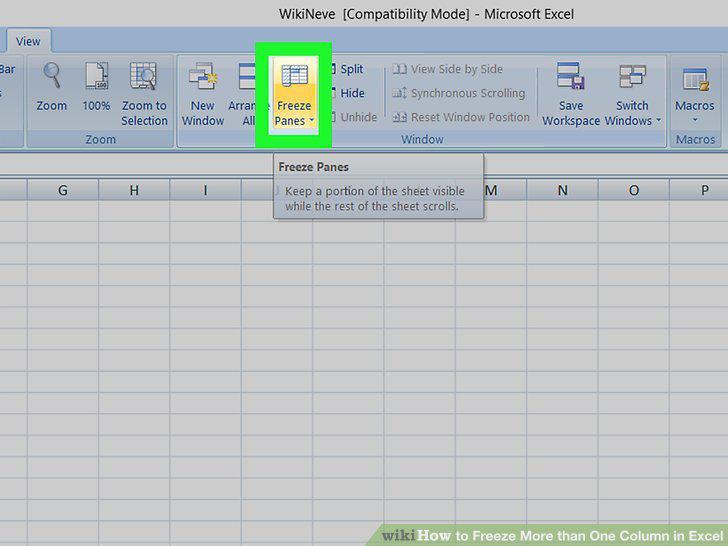728x546 pixels.
Task: Select column P header
Action: coord(699,190)
